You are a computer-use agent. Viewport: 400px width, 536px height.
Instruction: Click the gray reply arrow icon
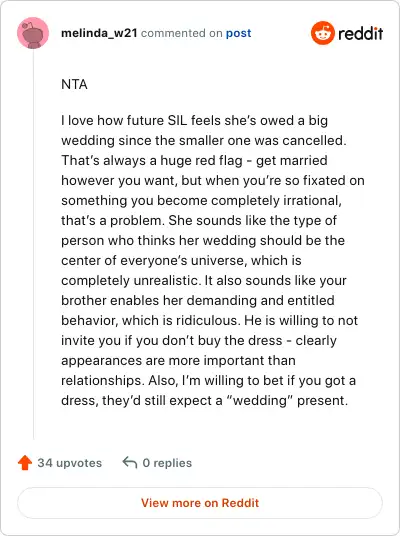130,463
